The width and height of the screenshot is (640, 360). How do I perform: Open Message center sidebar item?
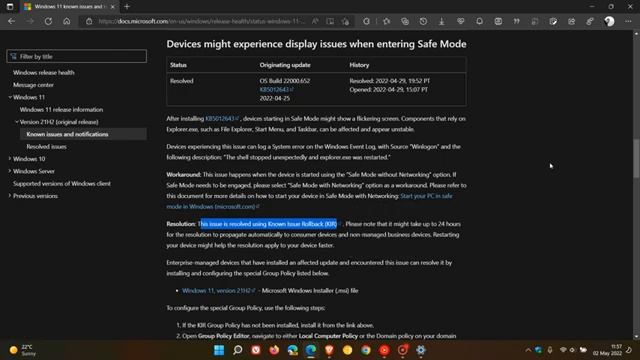point(33,85)
